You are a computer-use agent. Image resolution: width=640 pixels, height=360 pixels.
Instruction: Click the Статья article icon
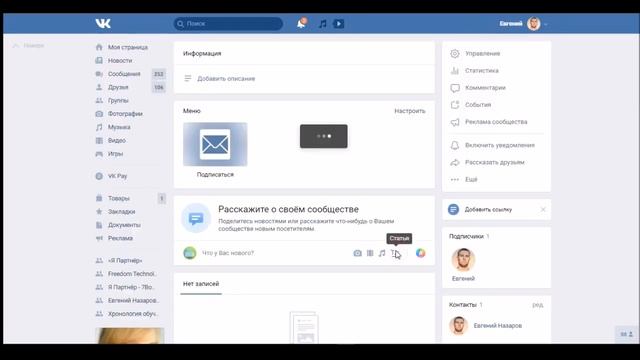coord(394,253)
